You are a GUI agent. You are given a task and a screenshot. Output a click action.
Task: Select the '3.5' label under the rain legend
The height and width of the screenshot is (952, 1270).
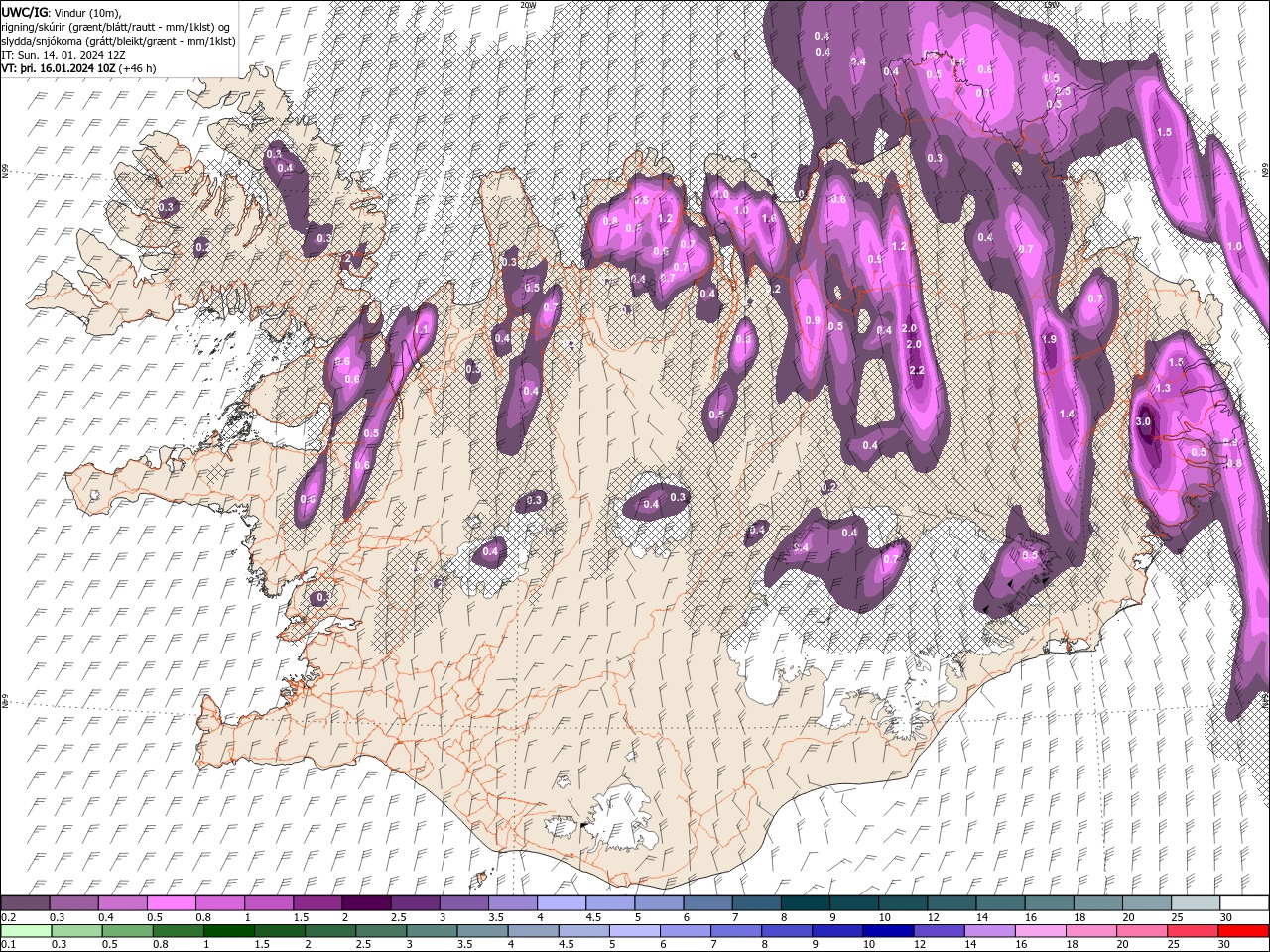click(465, 945)
